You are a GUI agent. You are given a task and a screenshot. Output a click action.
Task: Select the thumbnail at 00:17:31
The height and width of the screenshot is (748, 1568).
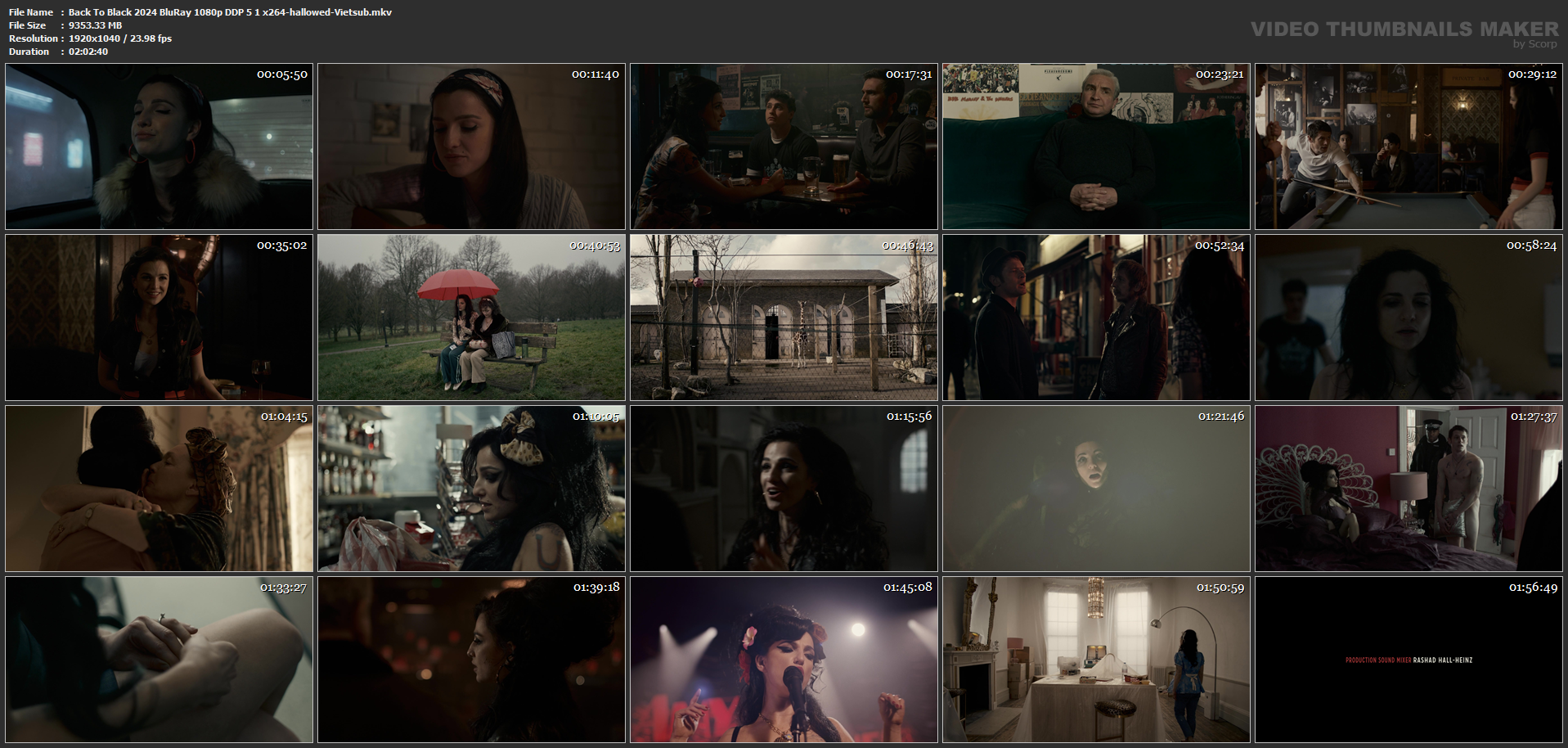[x=784, y=146]
